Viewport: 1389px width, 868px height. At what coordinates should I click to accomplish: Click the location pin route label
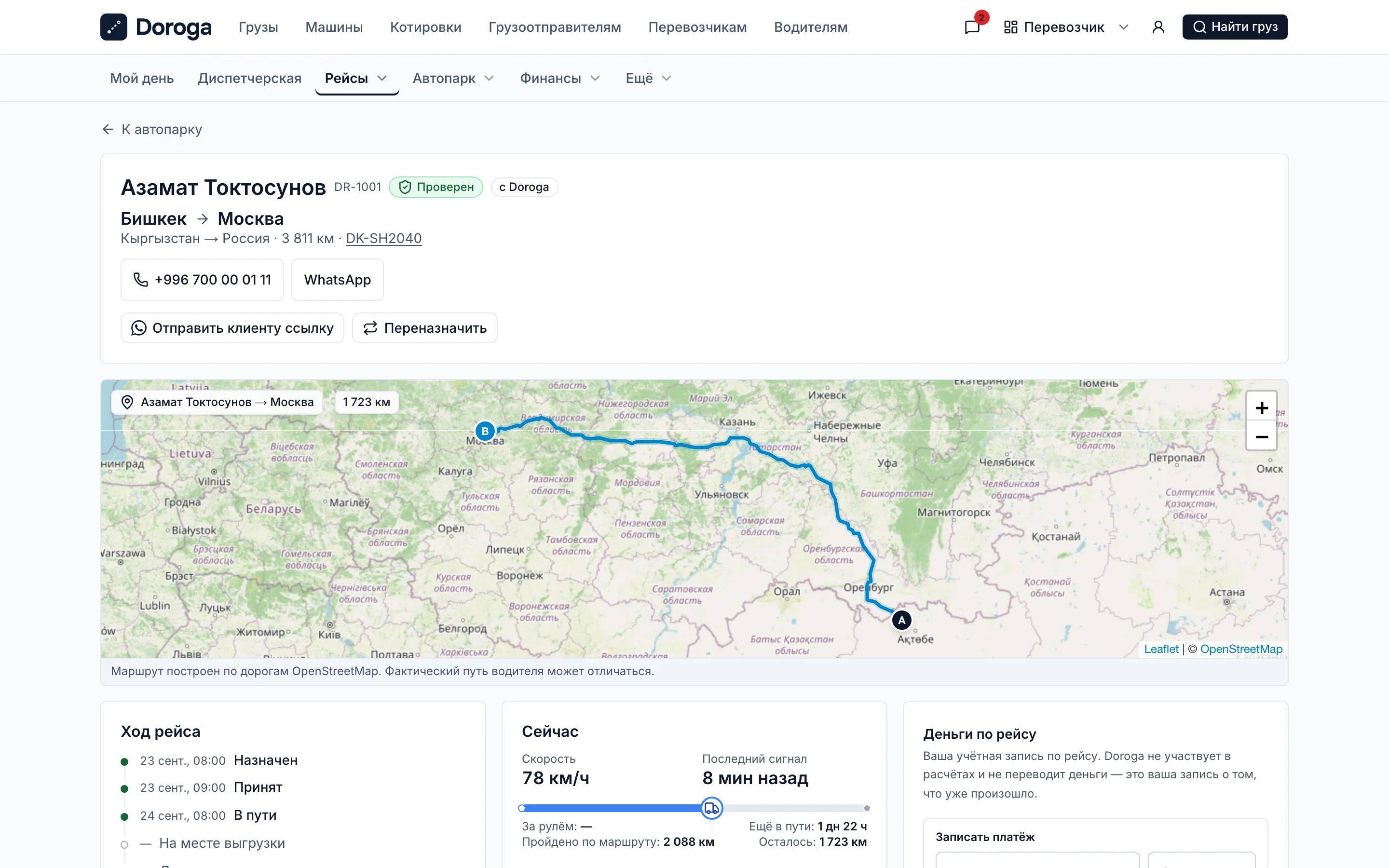click(217, 402)
